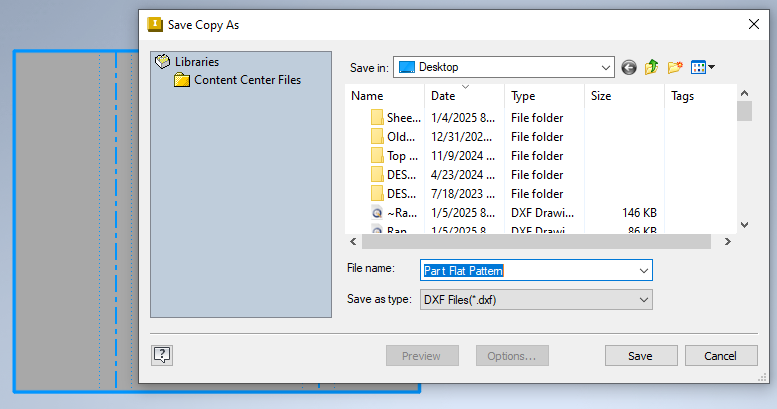Screen dimensions: 777x409
Task: Open the view menu icon
Action: 703,68
